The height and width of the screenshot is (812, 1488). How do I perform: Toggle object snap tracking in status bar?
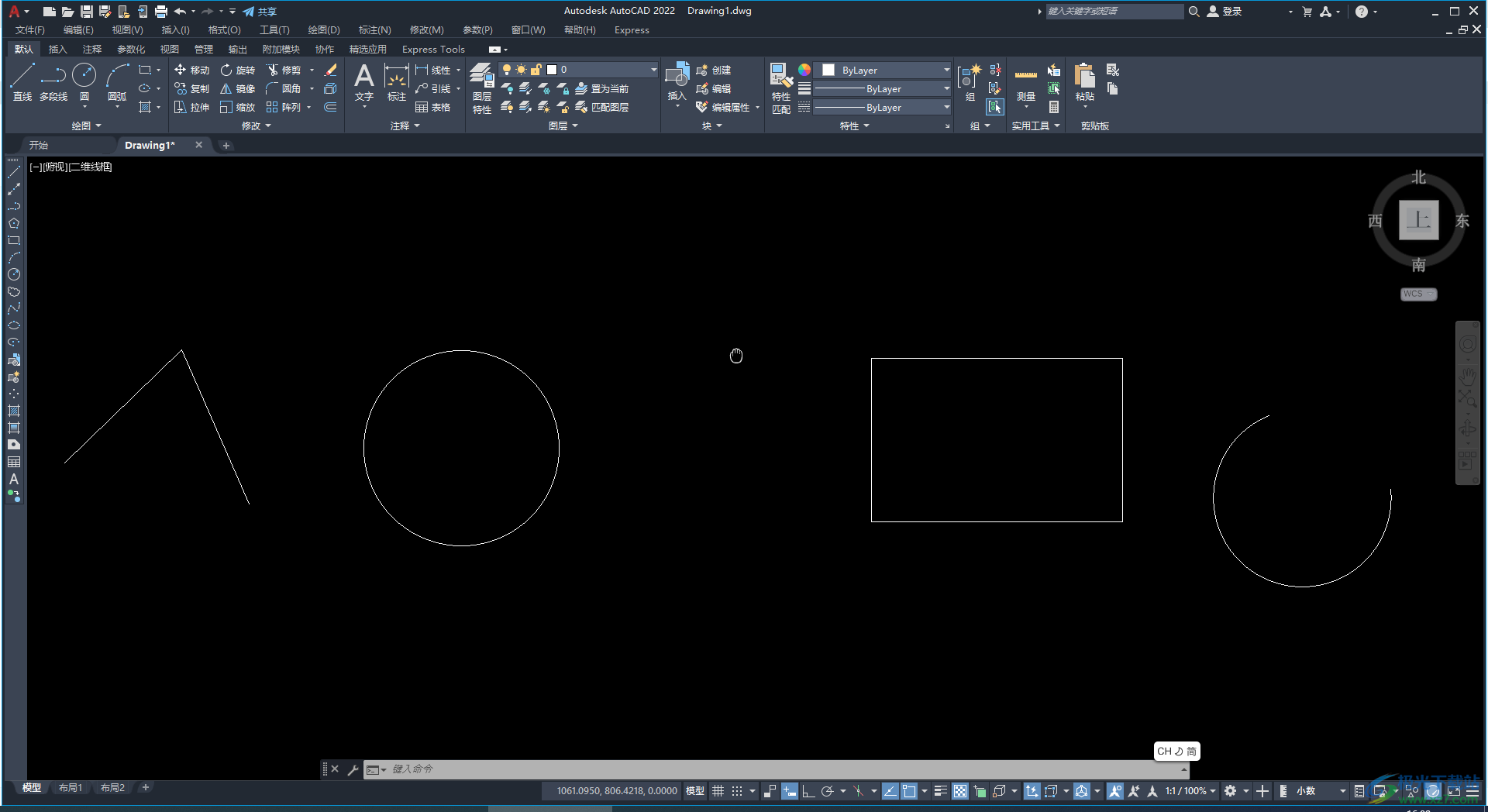click(x=890, y=791)
